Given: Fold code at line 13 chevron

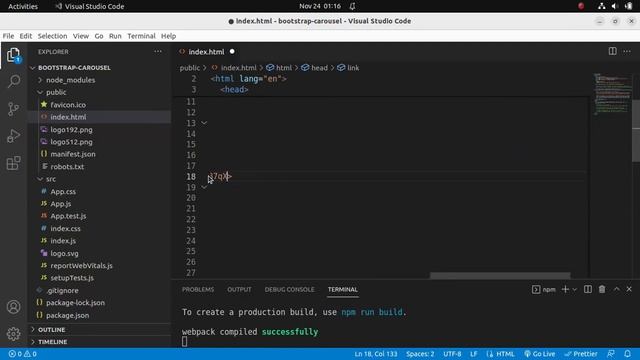Looking at the screenshot, I should 204,123.
